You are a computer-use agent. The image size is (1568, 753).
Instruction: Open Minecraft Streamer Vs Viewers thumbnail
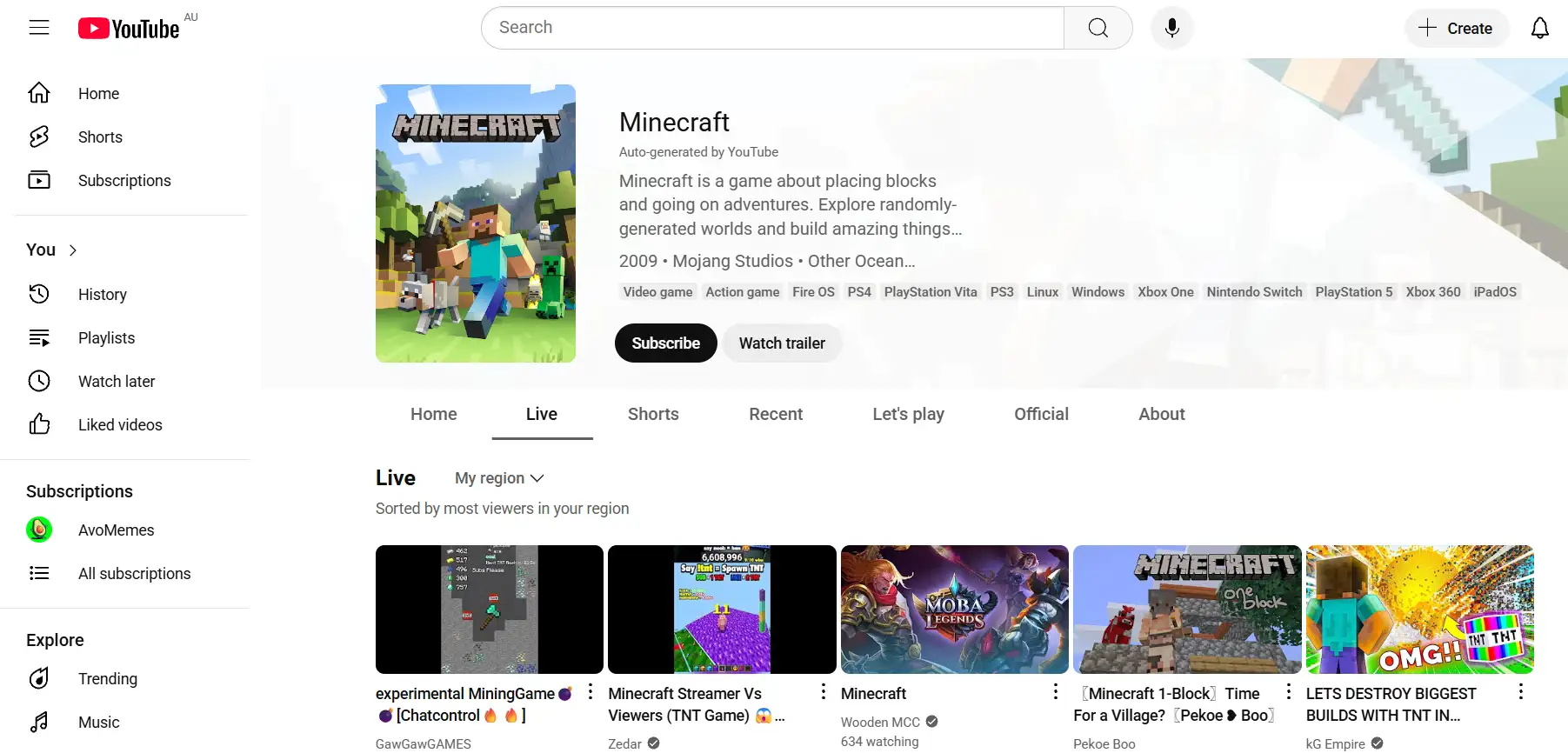pos(722,610)
